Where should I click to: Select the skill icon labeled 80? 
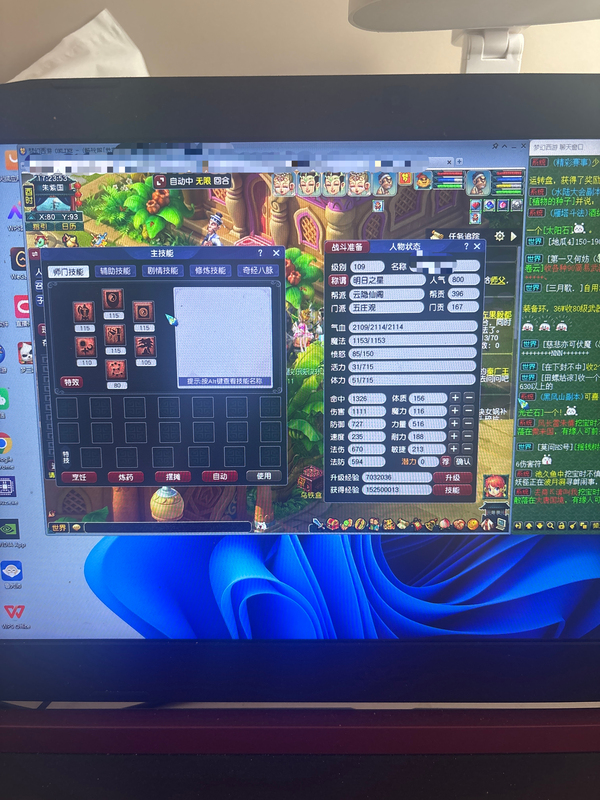(x=116, y=369)
